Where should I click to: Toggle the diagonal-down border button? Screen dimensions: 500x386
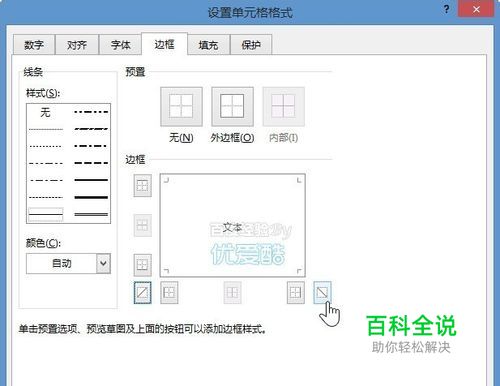pyautogui.click(x=322, y=293)
